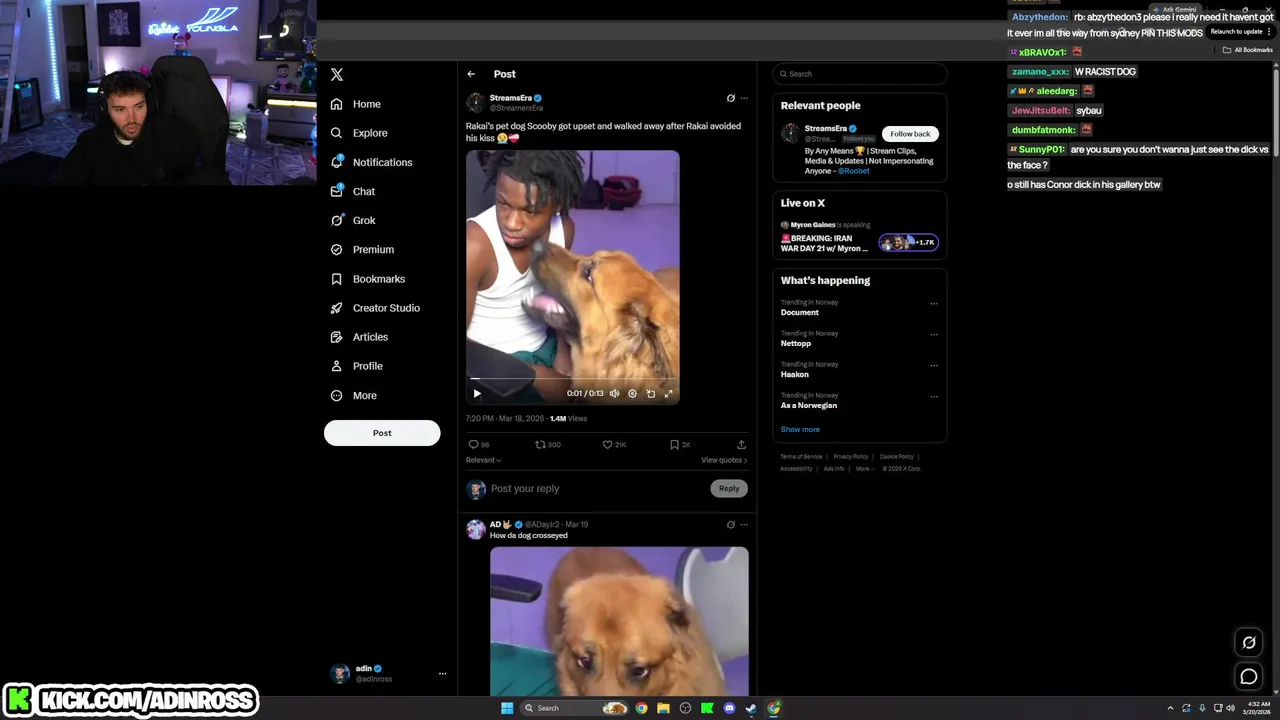Screen dimensions: 1280x720
Task: Click the Post compose button
Action: tap(382, 433)
